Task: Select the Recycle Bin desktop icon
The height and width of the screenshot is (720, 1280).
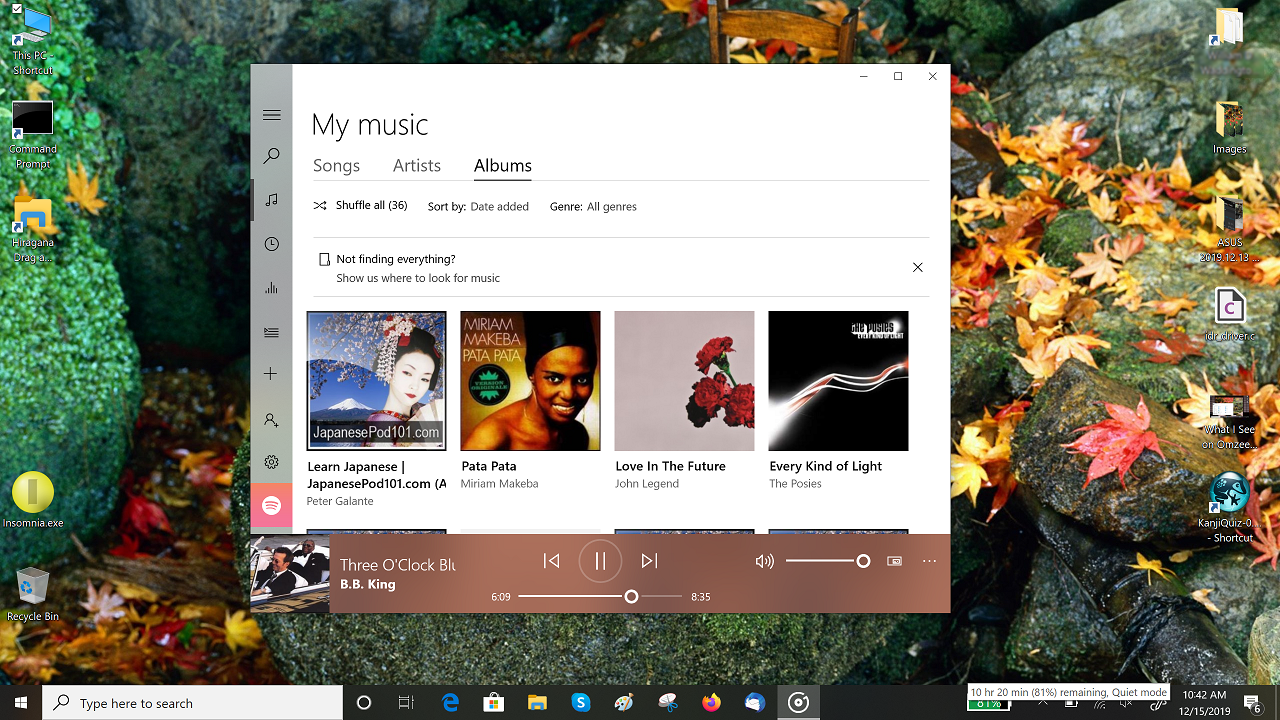Action: [x=33, y=594]
